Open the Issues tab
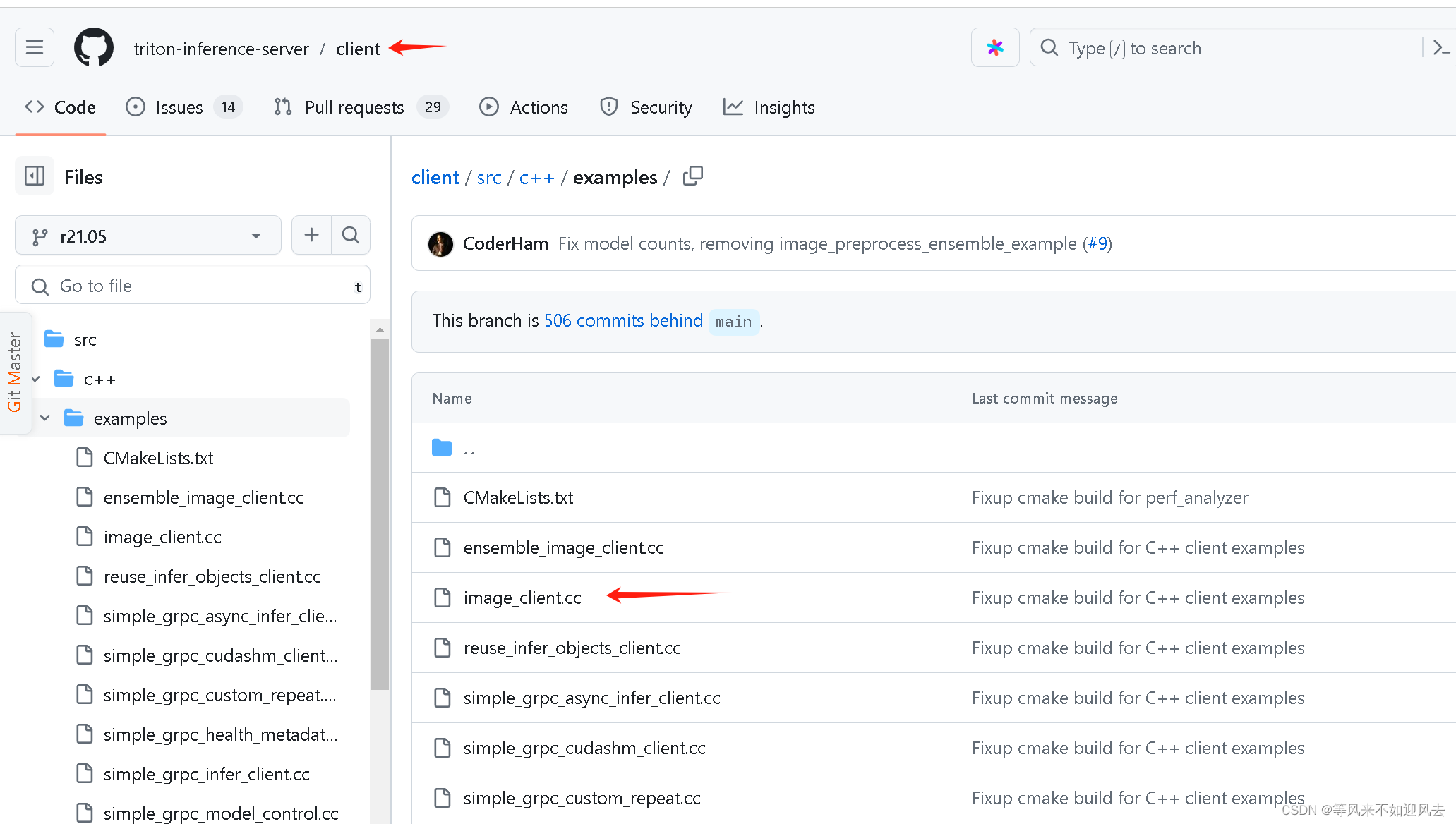This screenshot has height=824, width=1456. pyautogui.click(x=183, y=107)
